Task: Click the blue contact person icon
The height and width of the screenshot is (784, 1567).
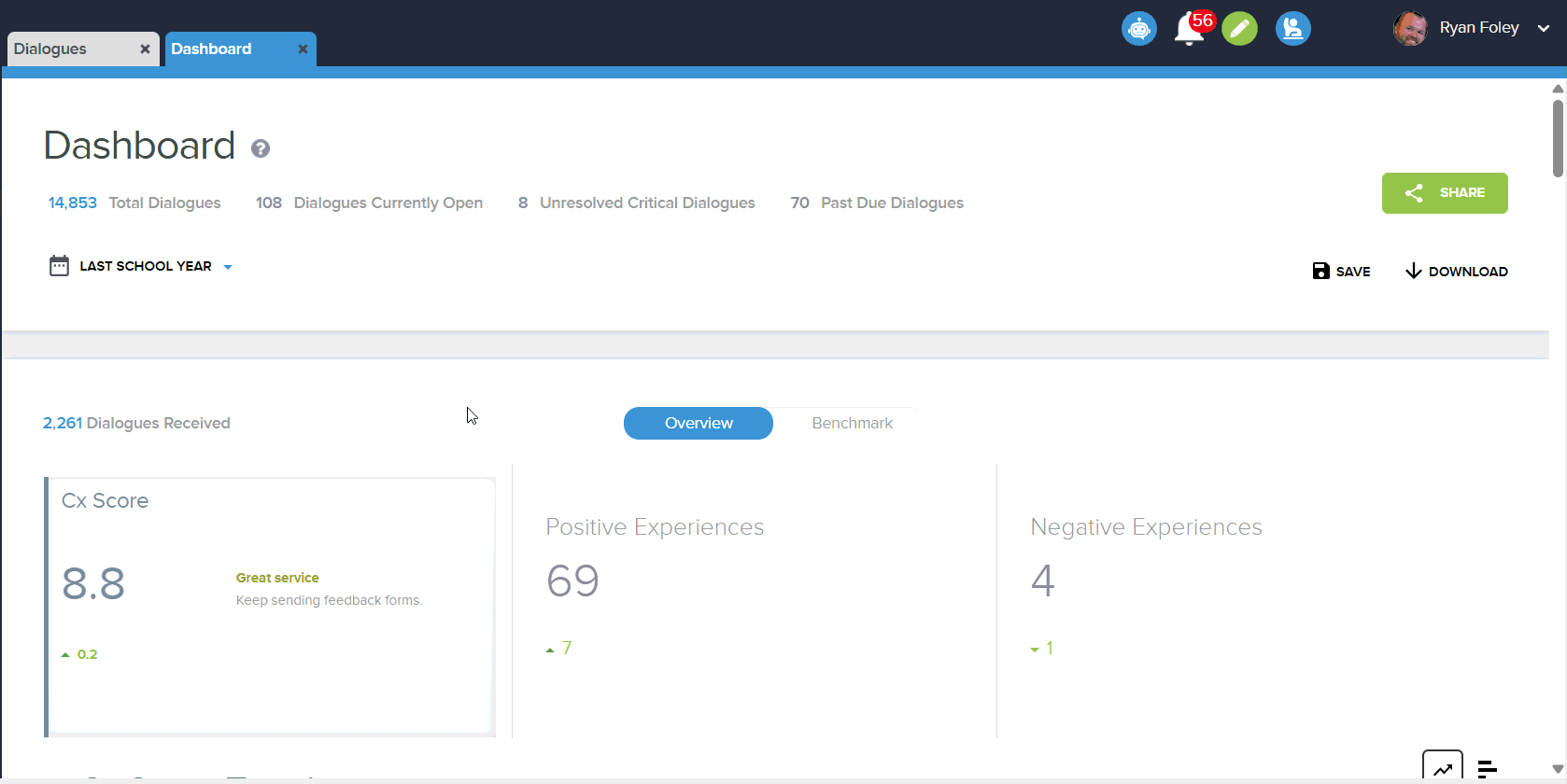Action: point(1292,29)
